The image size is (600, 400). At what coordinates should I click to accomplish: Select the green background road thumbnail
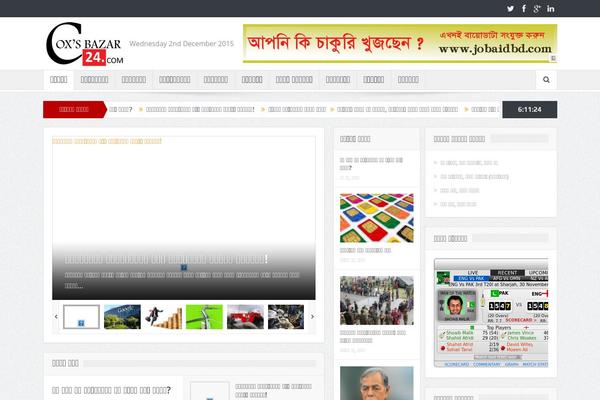pyautogui.click(x=204, y=317)
